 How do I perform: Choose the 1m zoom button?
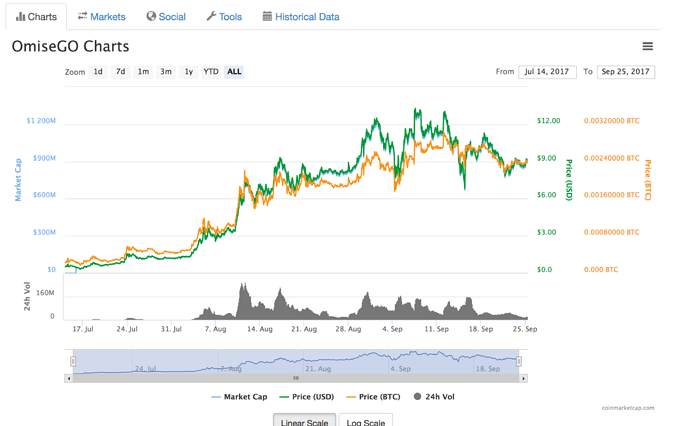[x=143, y=72]
